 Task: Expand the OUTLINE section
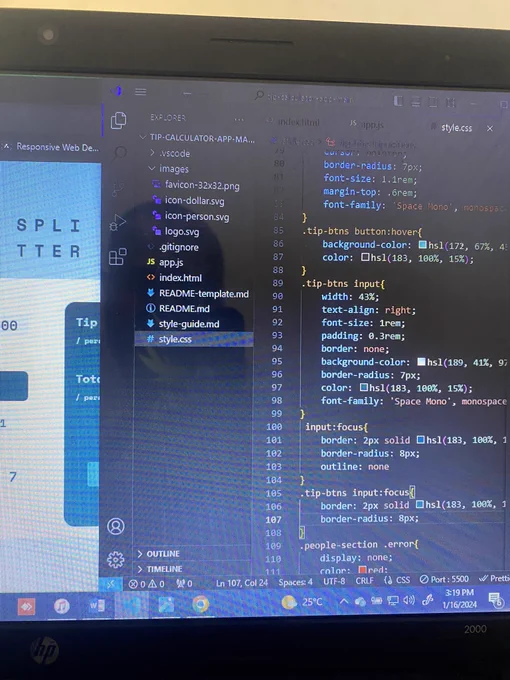point(158,554)
